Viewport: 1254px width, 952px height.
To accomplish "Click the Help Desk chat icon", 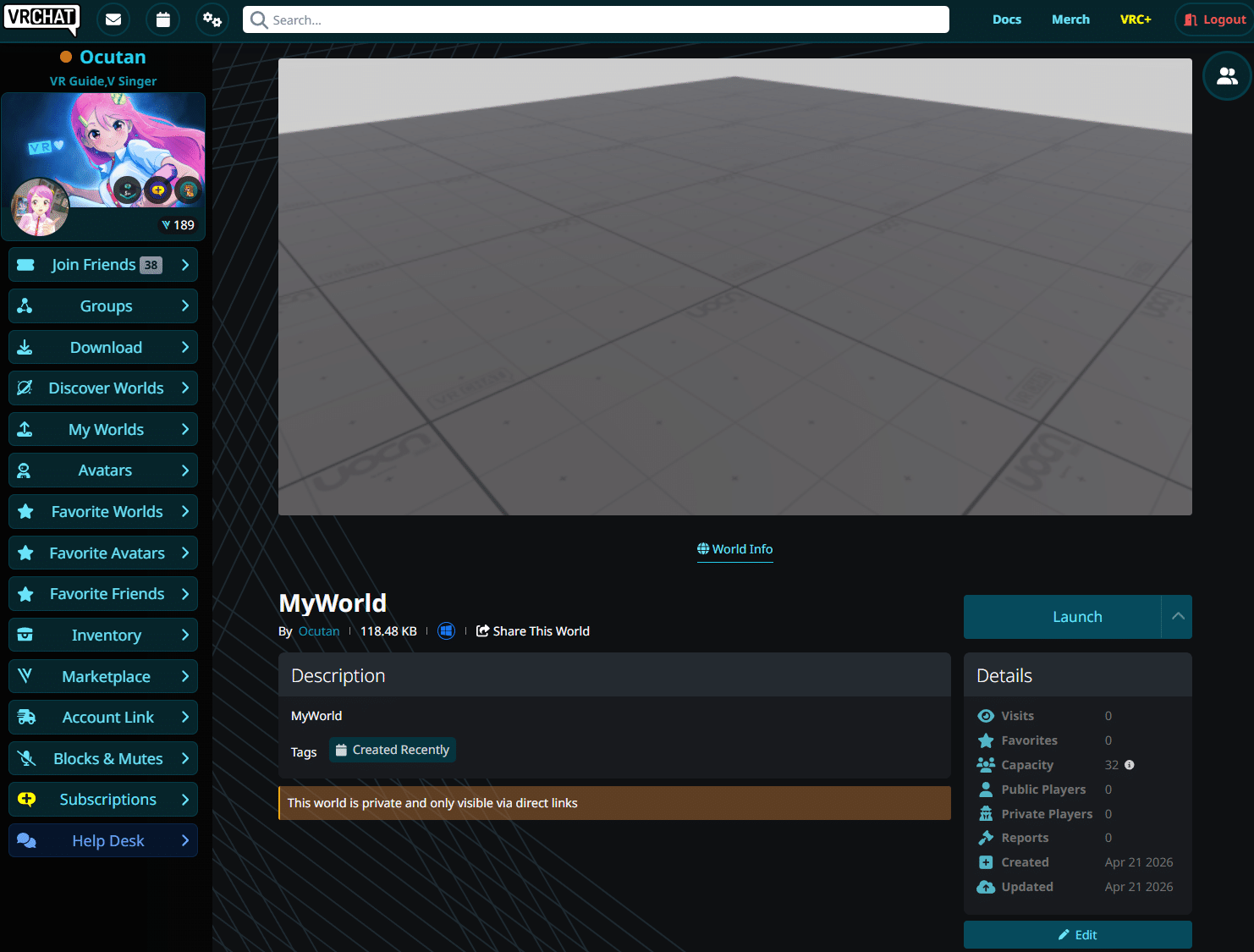I will click(x=27, y=841).
